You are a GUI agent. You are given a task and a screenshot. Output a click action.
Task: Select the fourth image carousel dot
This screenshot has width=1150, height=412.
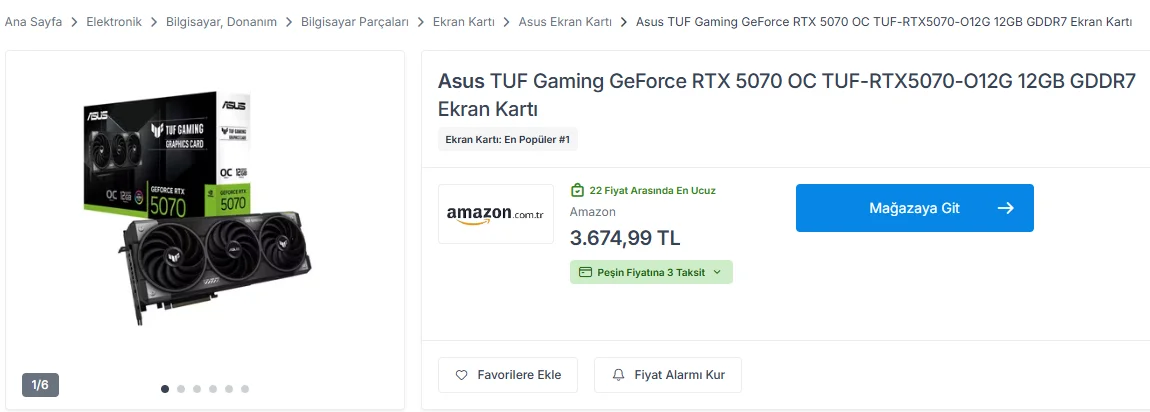[213, 389]
